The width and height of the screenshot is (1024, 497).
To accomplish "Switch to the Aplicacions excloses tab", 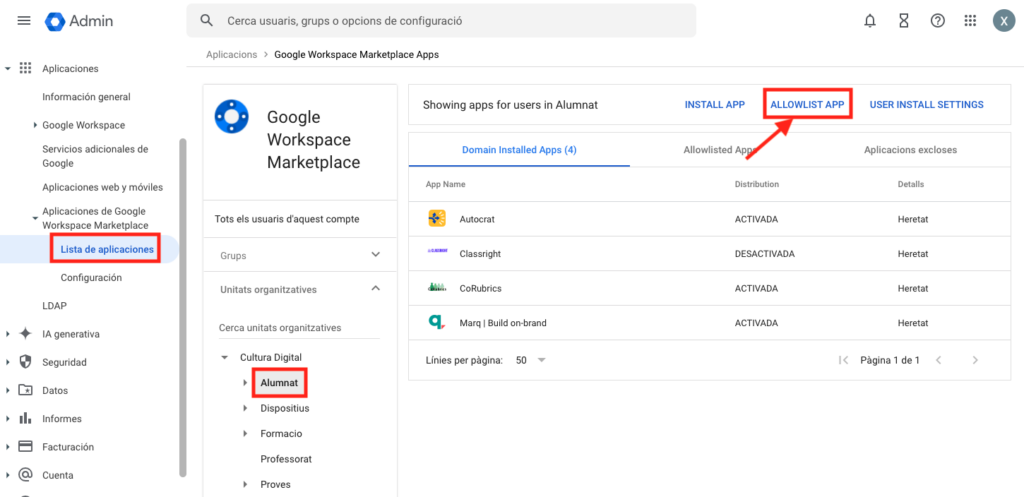I will [x=910, y=150].
